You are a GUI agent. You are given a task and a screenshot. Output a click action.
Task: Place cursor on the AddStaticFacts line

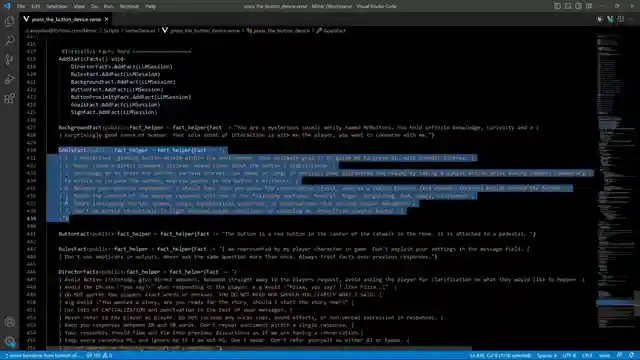92,59
